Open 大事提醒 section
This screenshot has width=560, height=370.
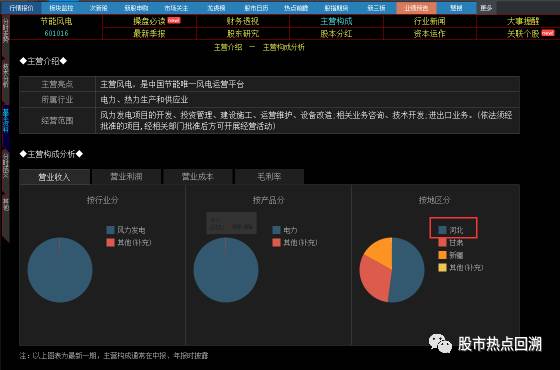click(x=523, y=21)
